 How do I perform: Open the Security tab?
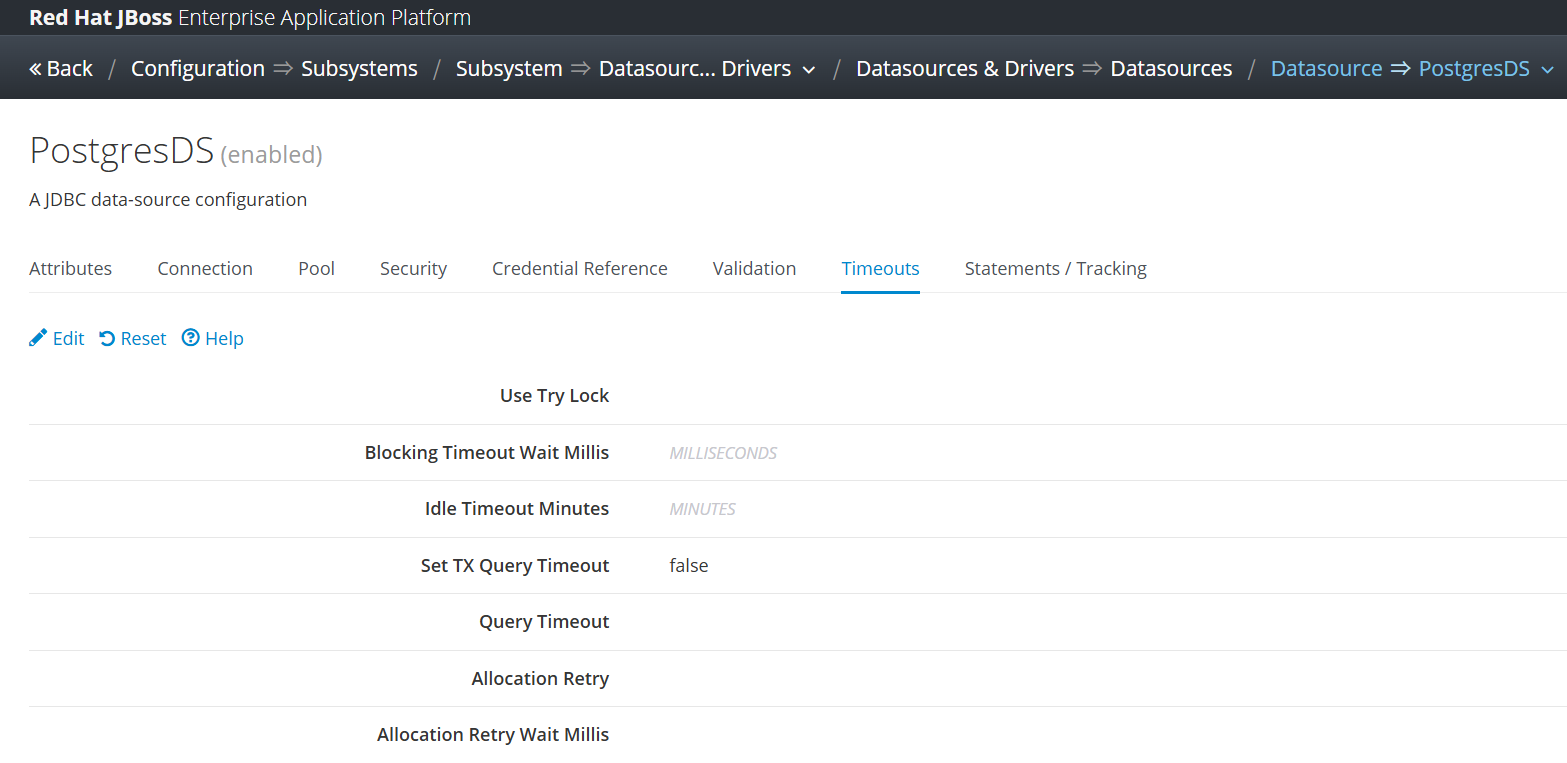tap(413, 268)
